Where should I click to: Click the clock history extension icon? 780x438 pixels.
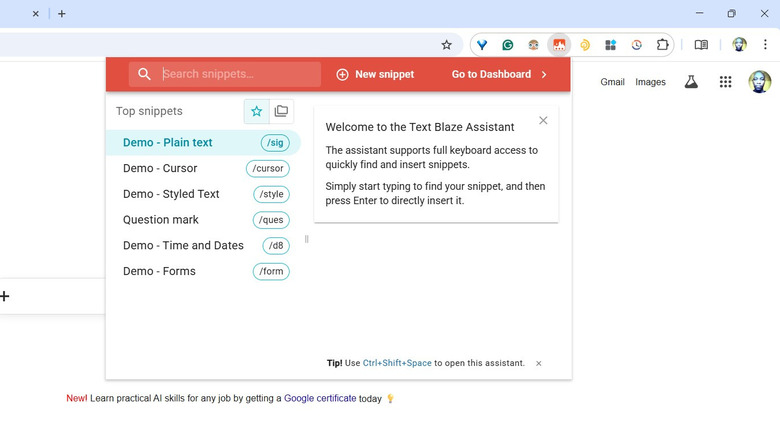click(636, 45)
